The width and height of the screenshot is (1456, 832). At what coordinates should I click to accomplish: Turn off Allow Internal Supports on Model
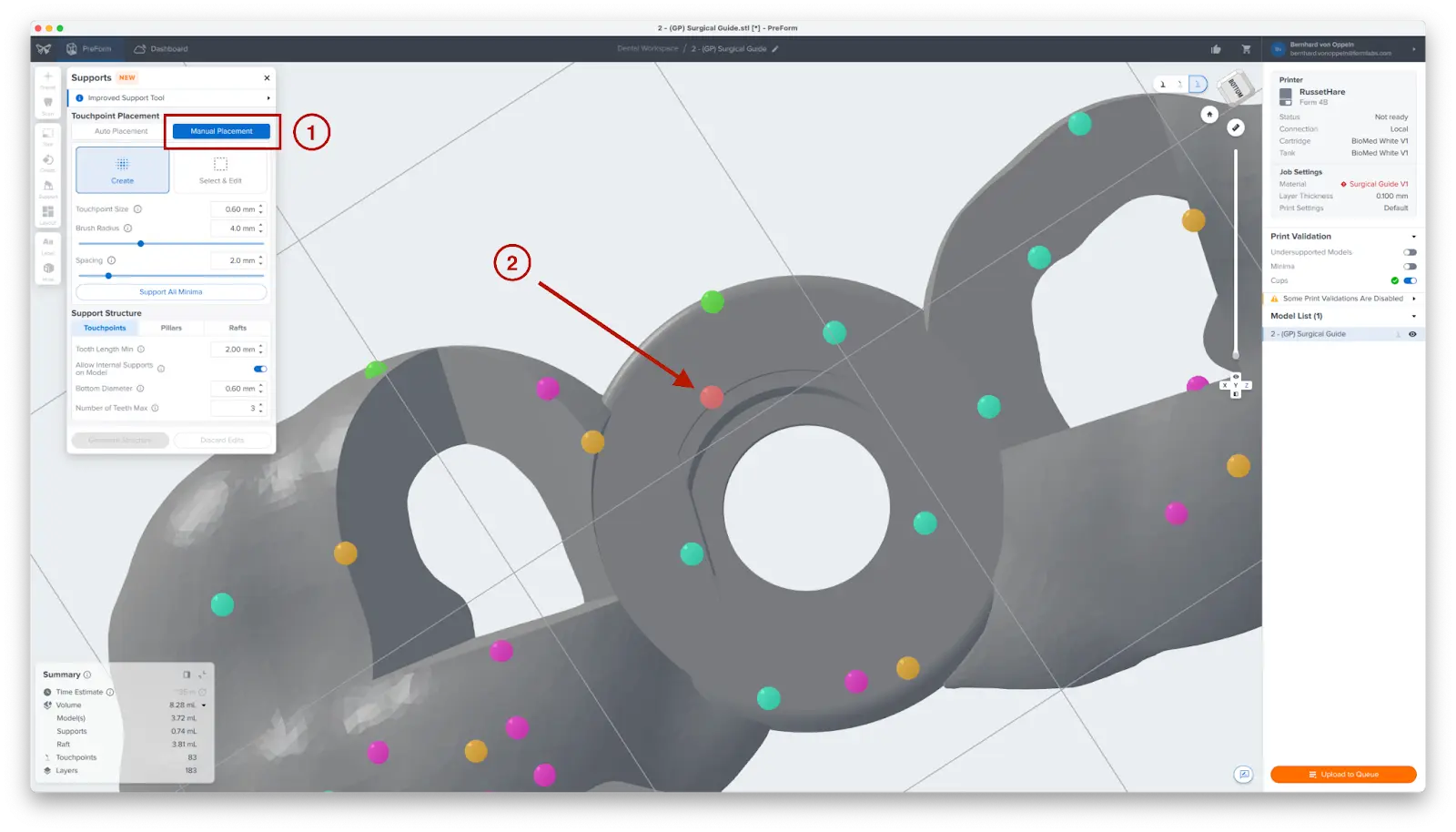pos(259,369)
